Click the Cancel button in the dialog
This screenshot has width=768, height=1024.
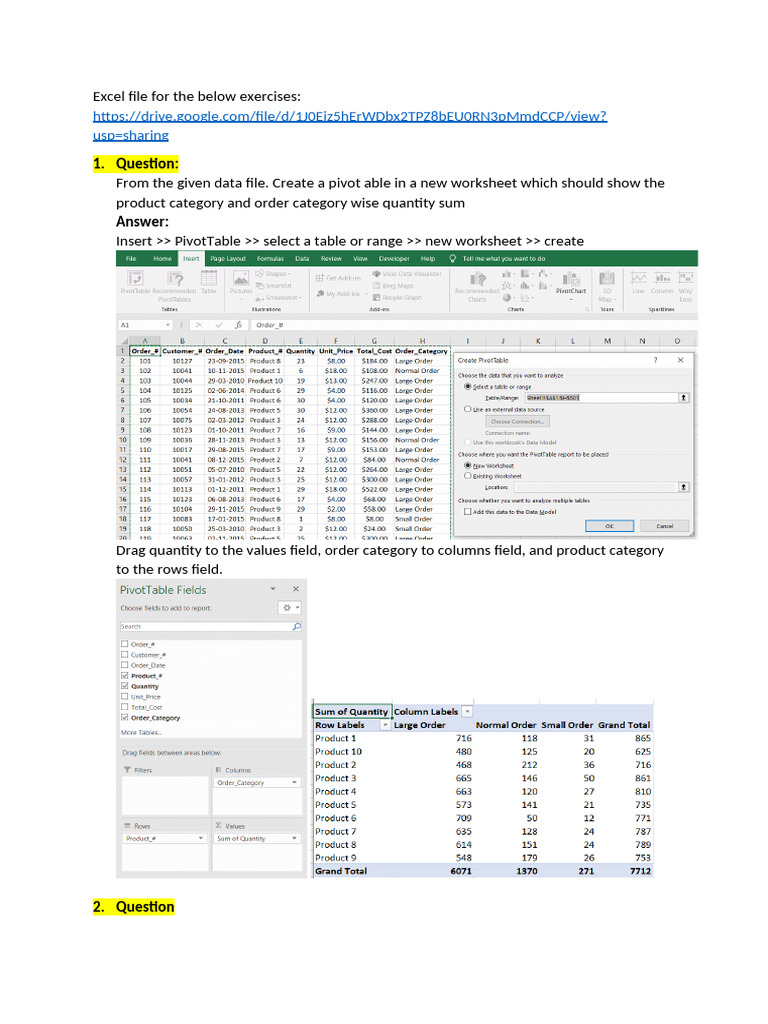[x=663, y=526]
